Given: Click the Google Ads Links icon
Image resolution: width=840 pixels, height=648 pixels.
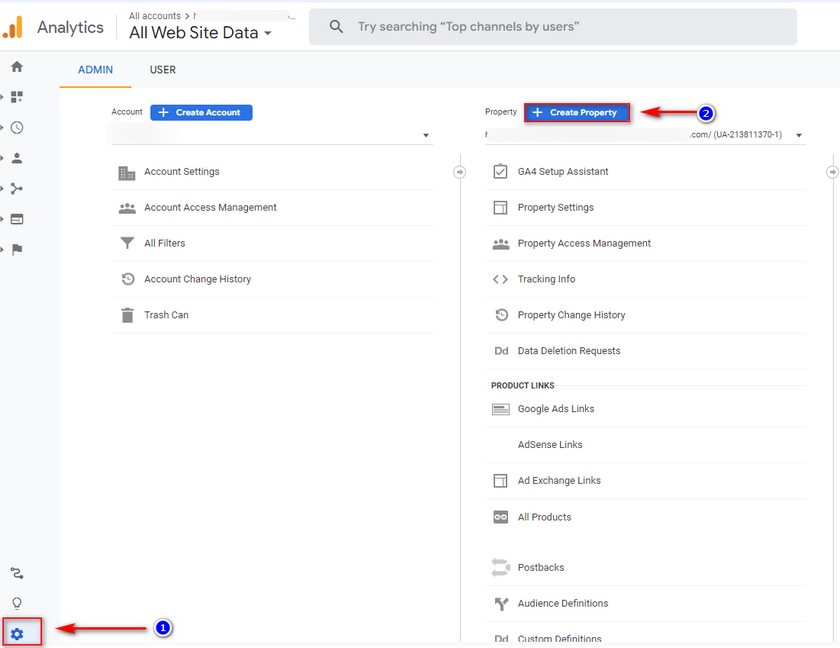Looking at the screenshot, I should [x=501, y=410].
